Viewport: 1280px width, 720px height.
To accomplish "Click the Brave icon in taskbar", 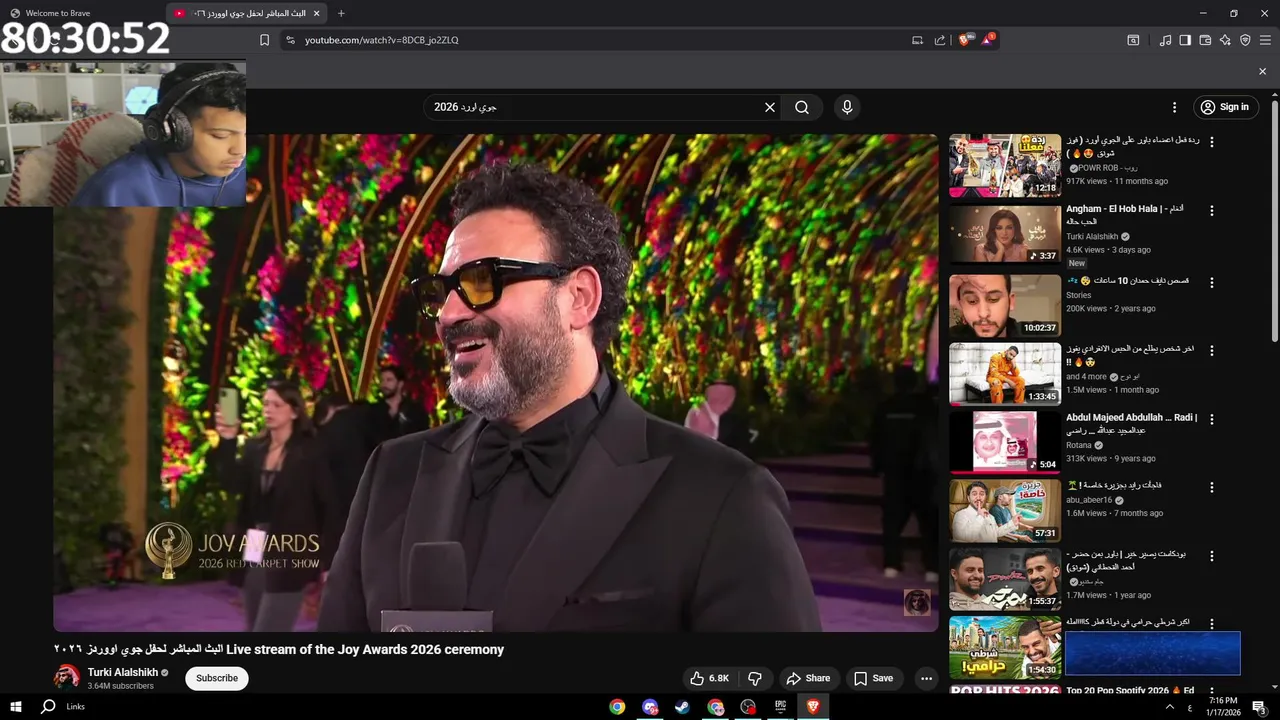I will (813, 706).
